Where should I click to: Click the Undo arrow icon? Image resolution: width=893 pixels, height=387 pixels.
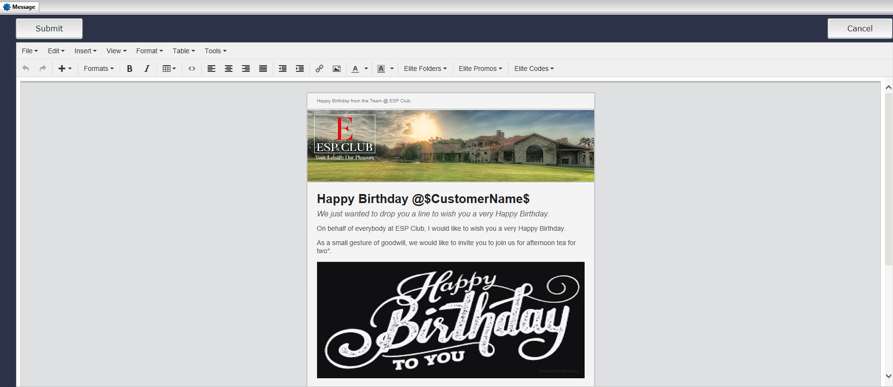pos(26,68)
